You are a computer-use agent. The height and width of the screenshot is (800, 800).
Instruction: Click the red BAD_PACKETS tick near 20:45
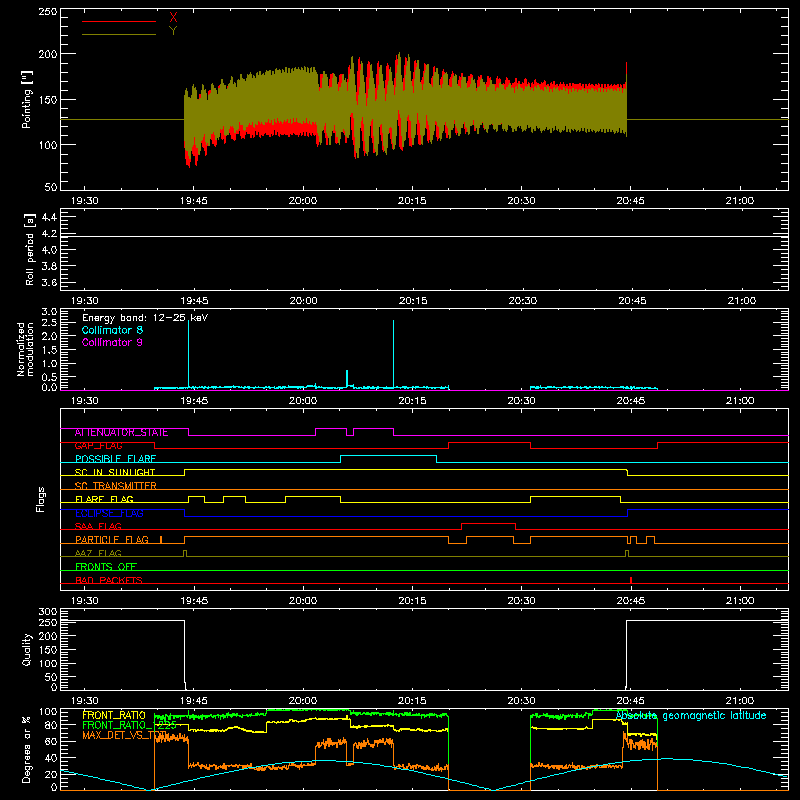[631, 580]
